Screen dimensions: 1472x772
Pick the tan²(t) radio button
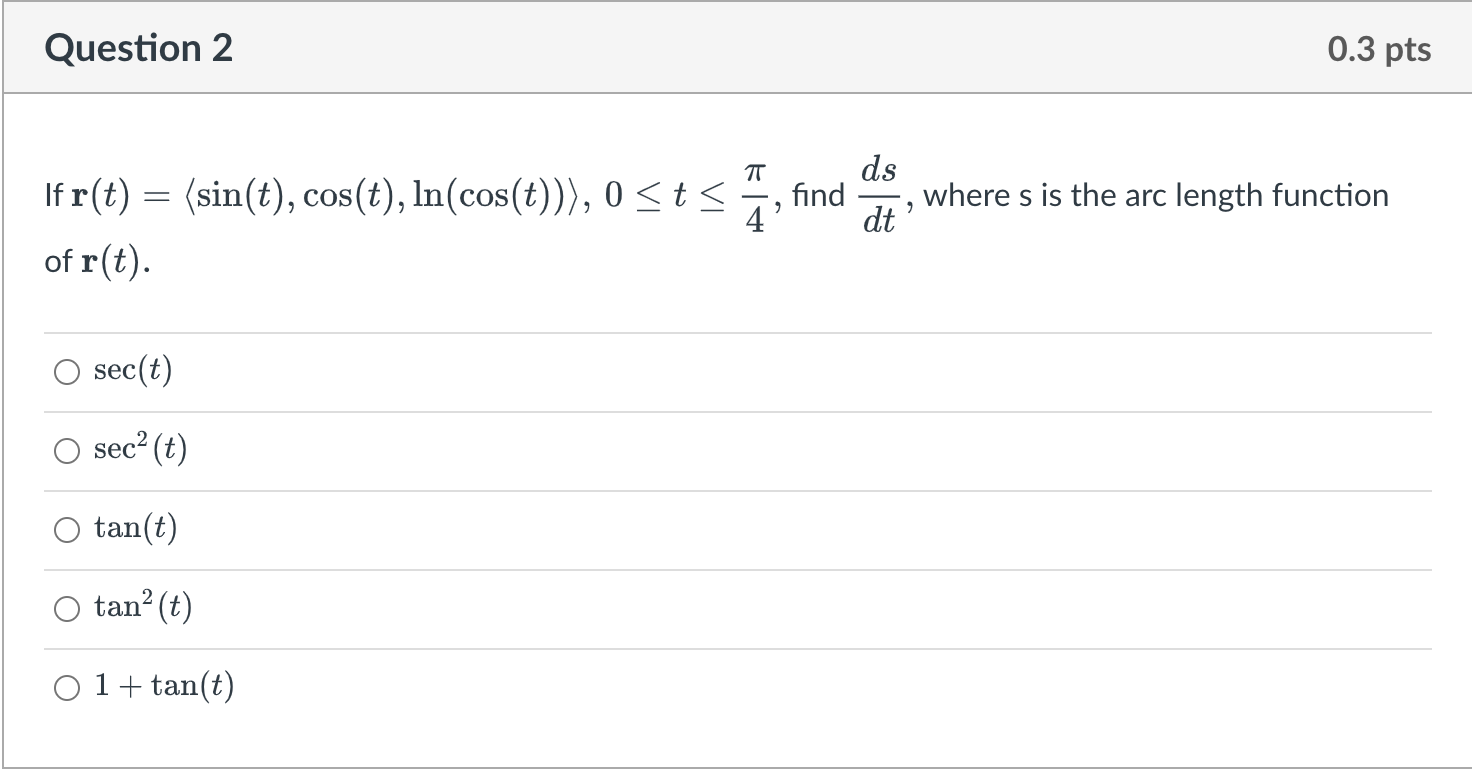point(67,608)
